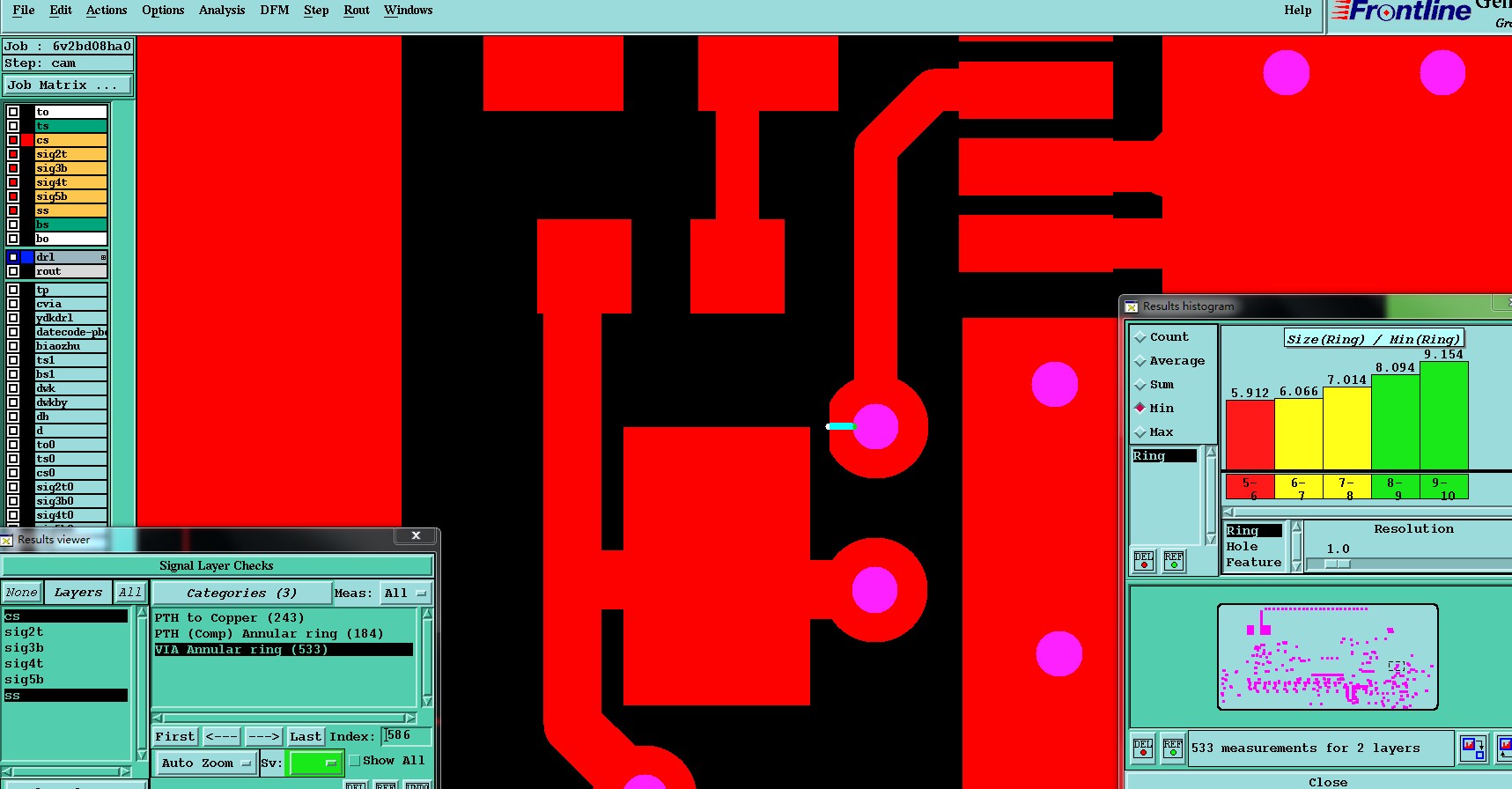Click the REF icon beside the measurements summary

point(1173,748)
